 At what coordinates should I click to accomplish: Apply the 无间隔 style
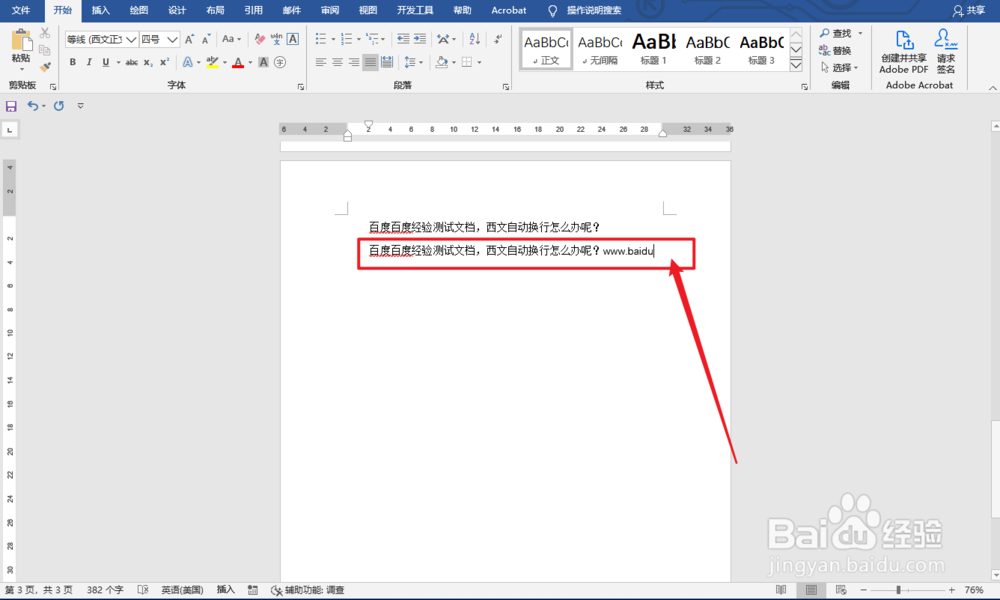point(600,48)
